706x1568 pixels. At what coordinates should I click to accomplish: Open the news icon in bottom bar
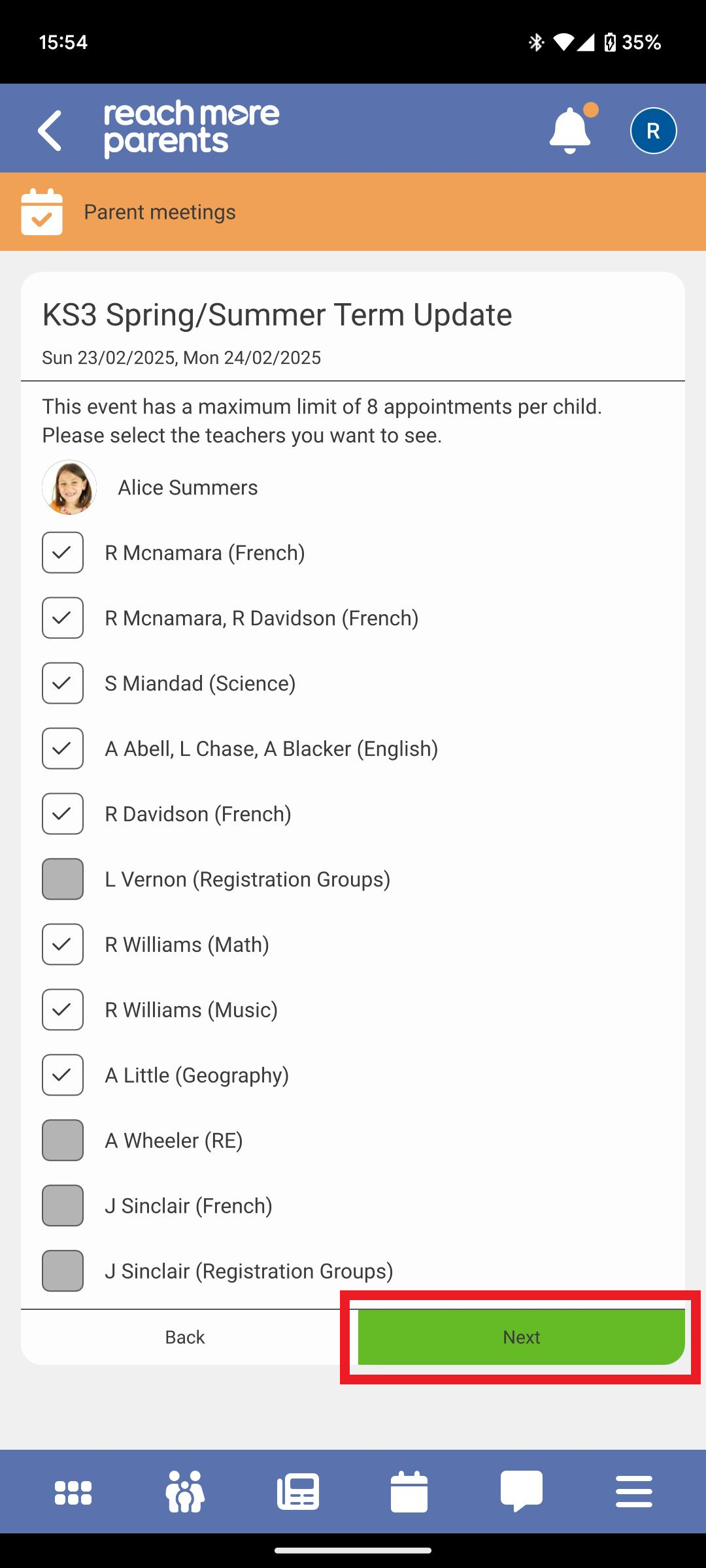pyautogui.click(x=298, y=1492)
